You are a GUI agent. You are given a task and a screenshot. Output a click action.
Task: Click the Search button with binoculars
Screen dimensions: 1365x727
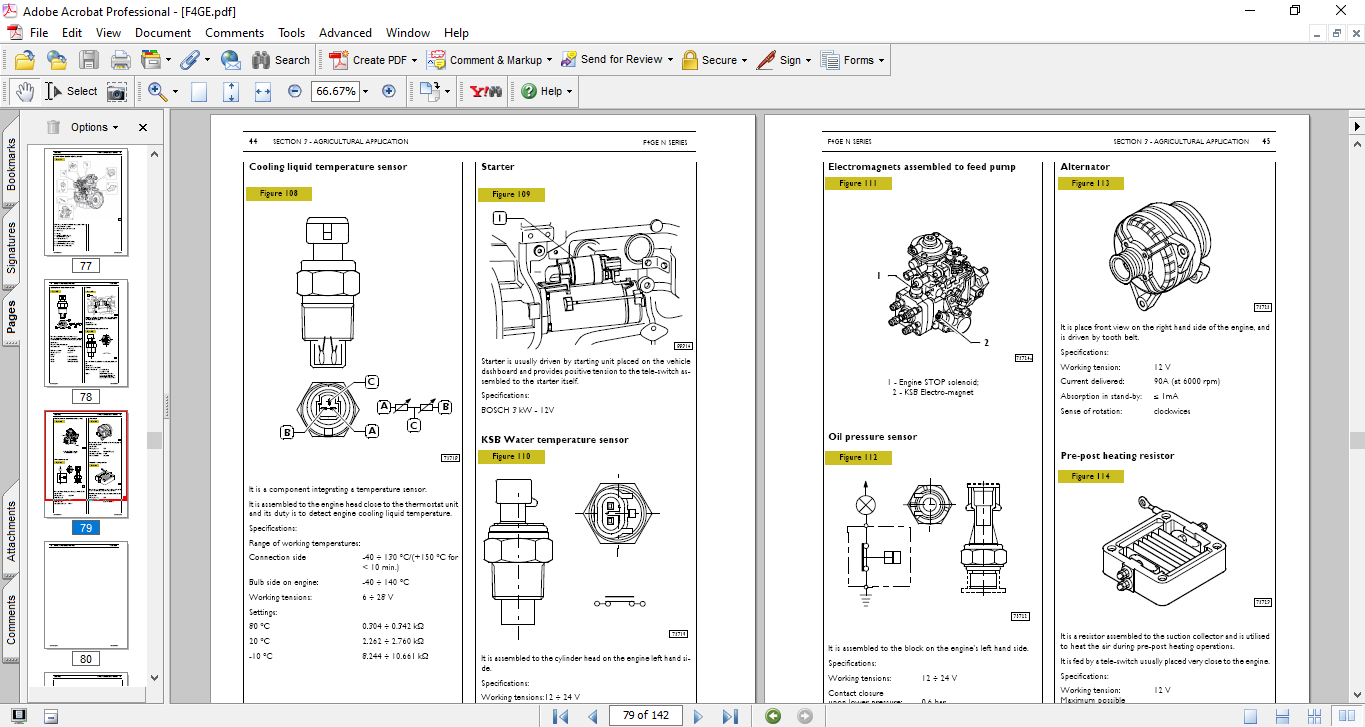pos(281,60)
